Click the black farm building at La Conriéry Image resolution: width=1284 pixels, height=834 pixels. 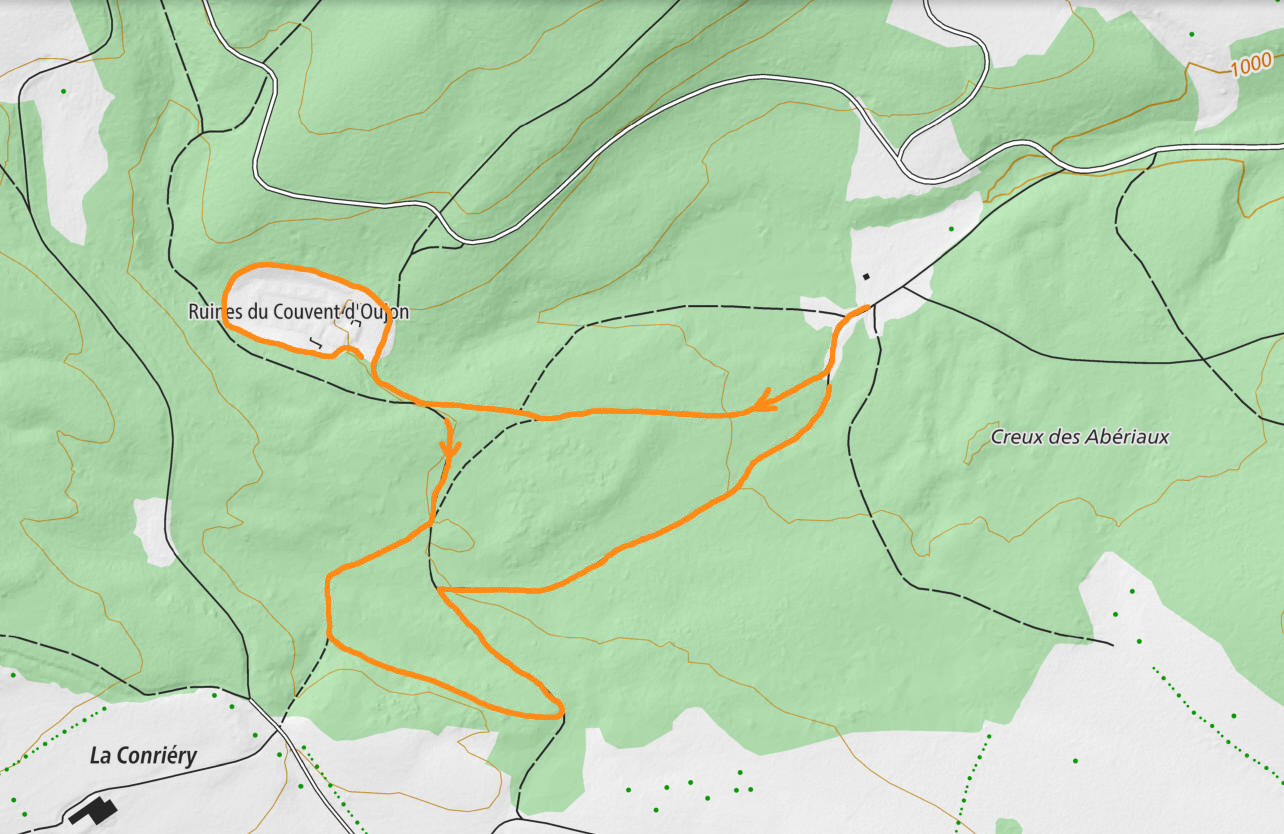click(93, 810)
